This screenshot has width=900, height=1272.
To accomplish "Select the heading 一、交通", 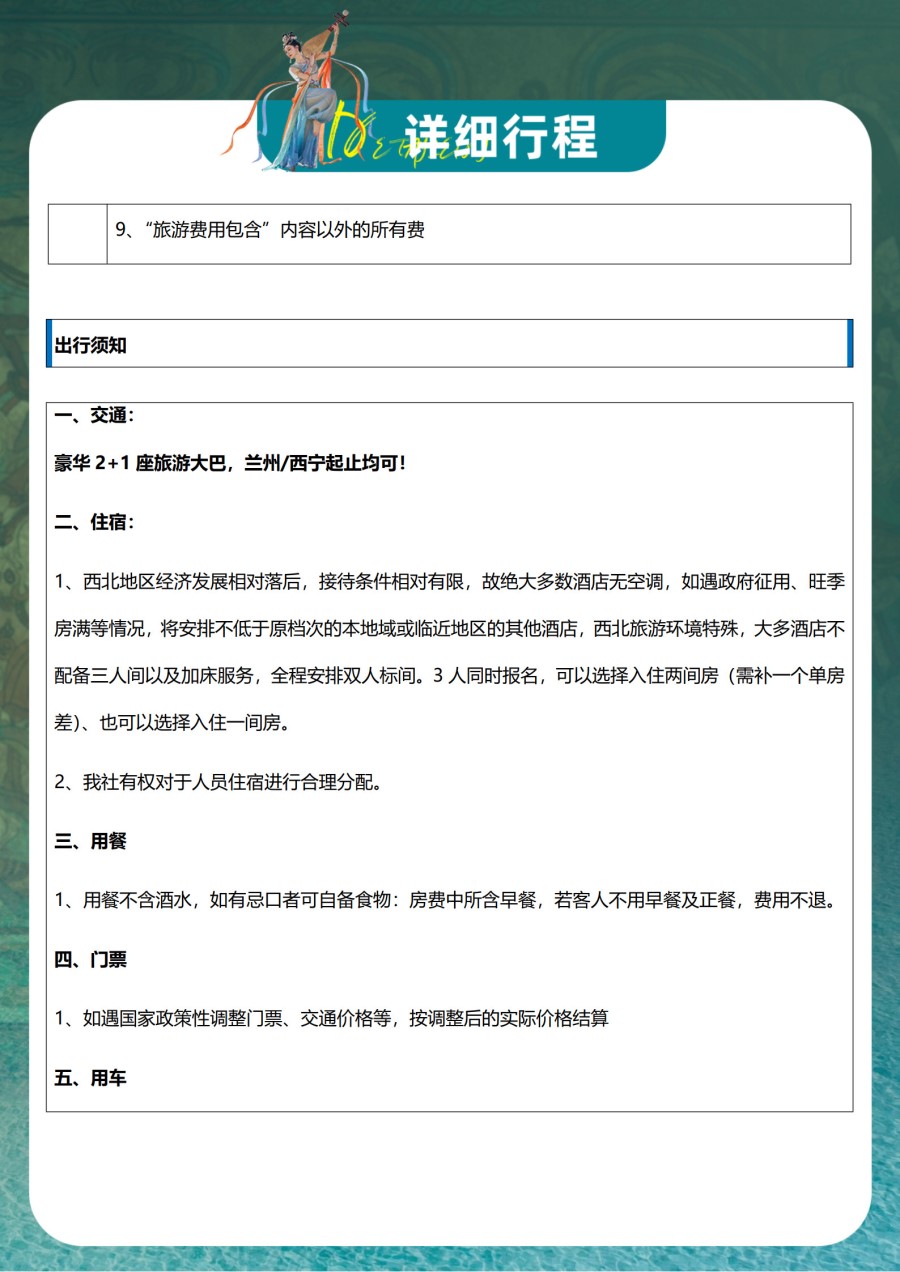I will [95, 415].
